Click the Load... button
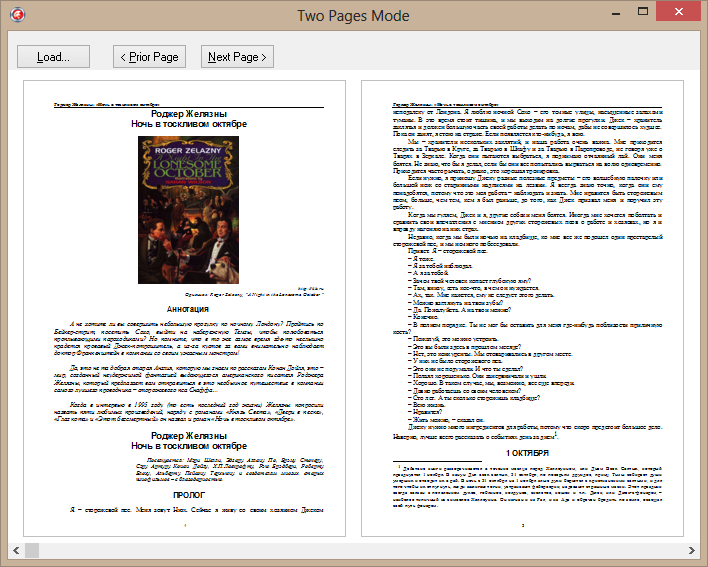The height and width of the screenshot is (567, 708). click(53, 57)
